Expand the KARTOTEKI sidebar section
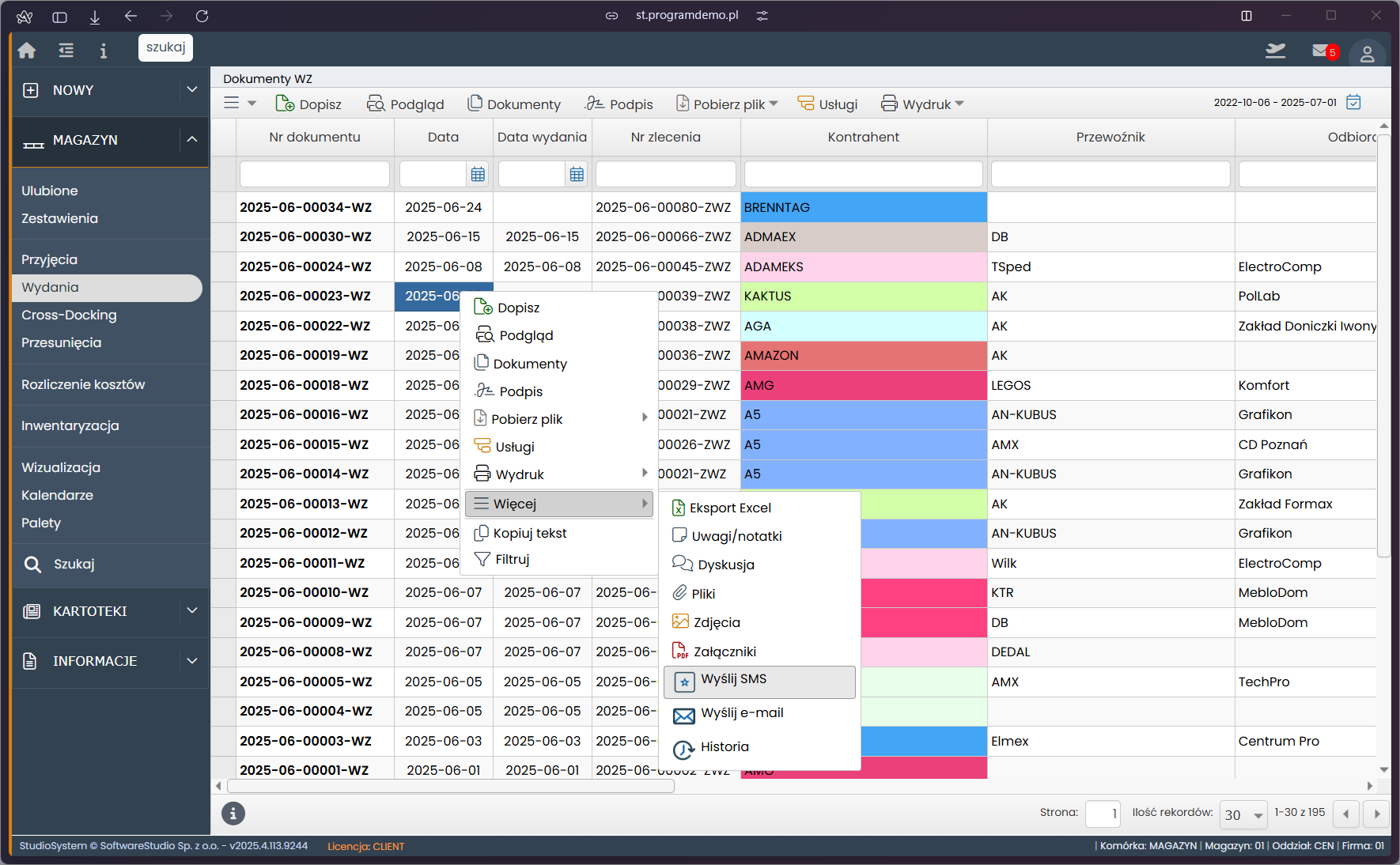 coord(191,611)
